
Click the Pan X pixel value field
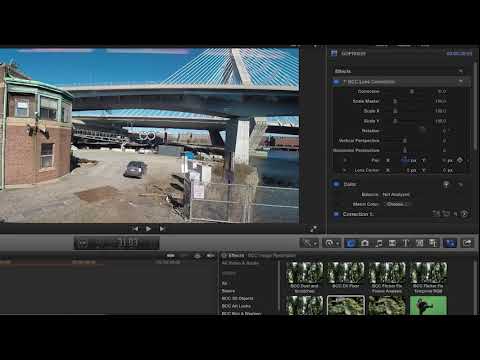pyautogui.click(x=408, y=160)
